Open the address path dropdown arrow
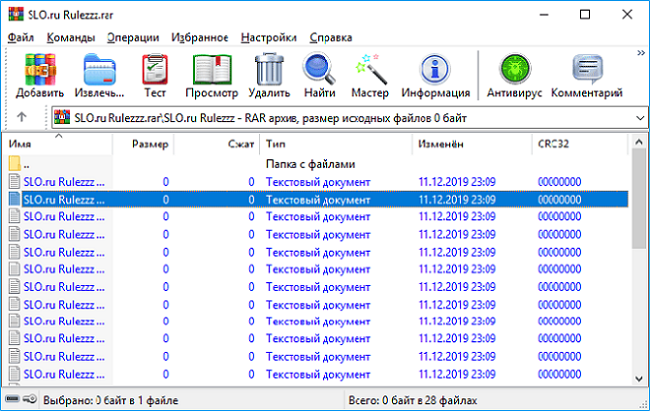 point(640,118)
